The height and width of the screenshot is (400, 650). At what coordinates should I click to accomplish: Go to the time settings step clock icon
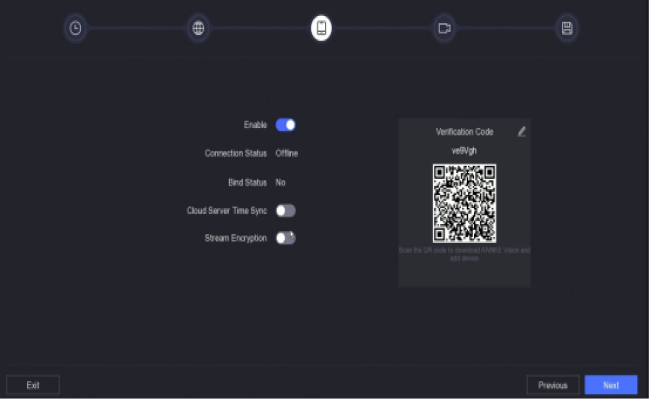pos(75,28)
